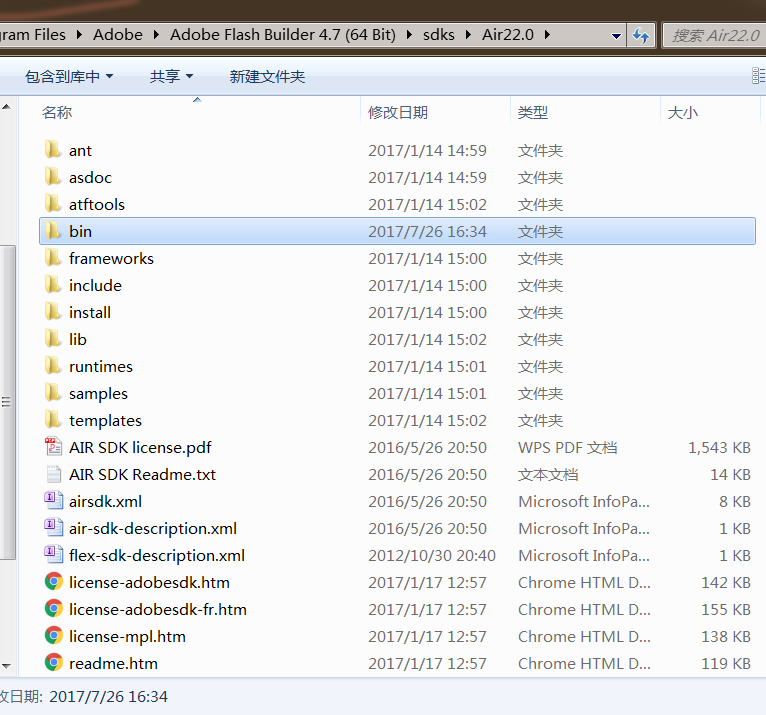The image size is (766, 715).
Task: Click the AIR SDK license.pdf file icon
Action: (x=53, y=447)
